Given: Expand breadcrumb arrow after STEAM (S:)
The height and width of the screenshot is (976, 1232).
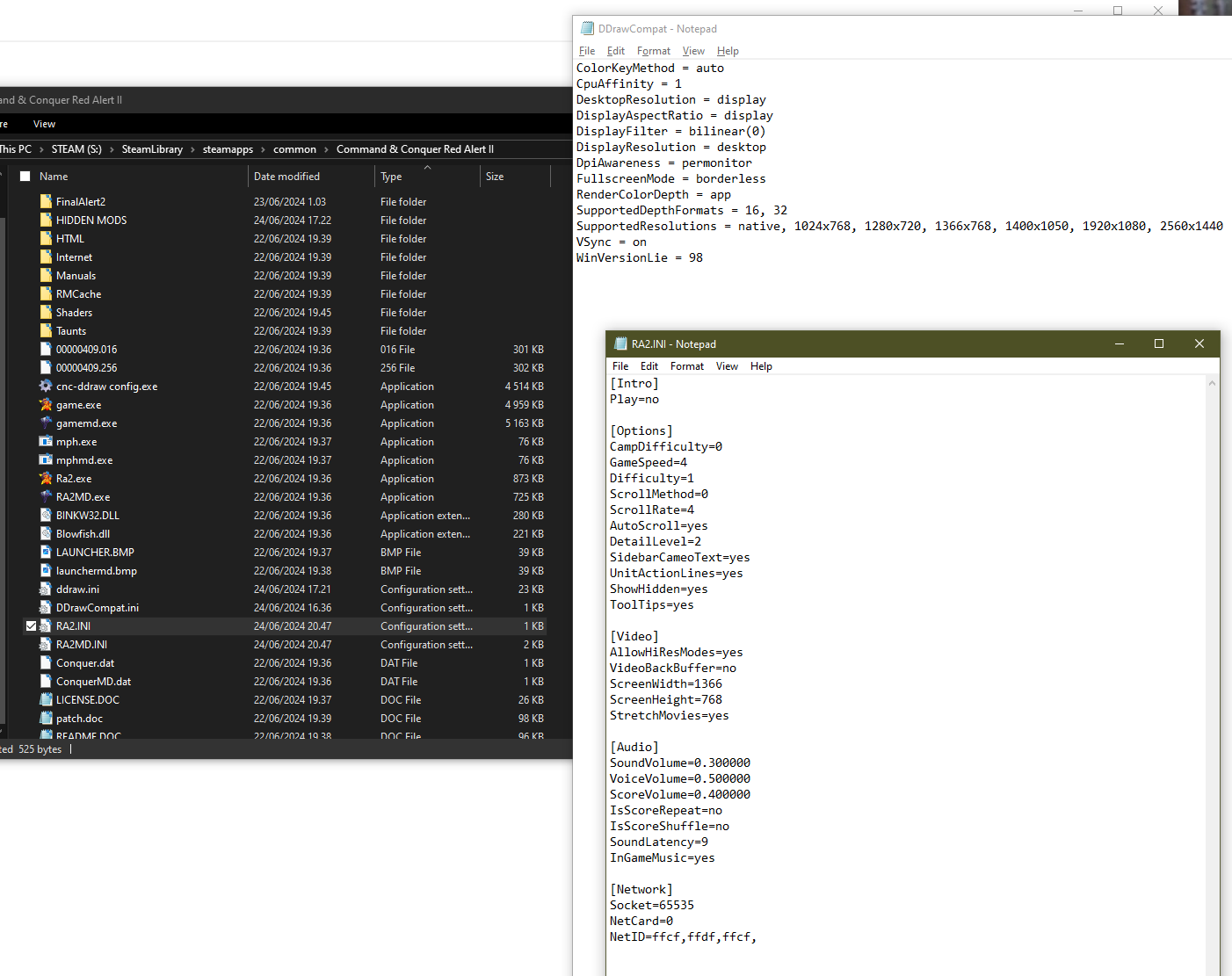Looking at the screenshot, I should coord(112,149).
